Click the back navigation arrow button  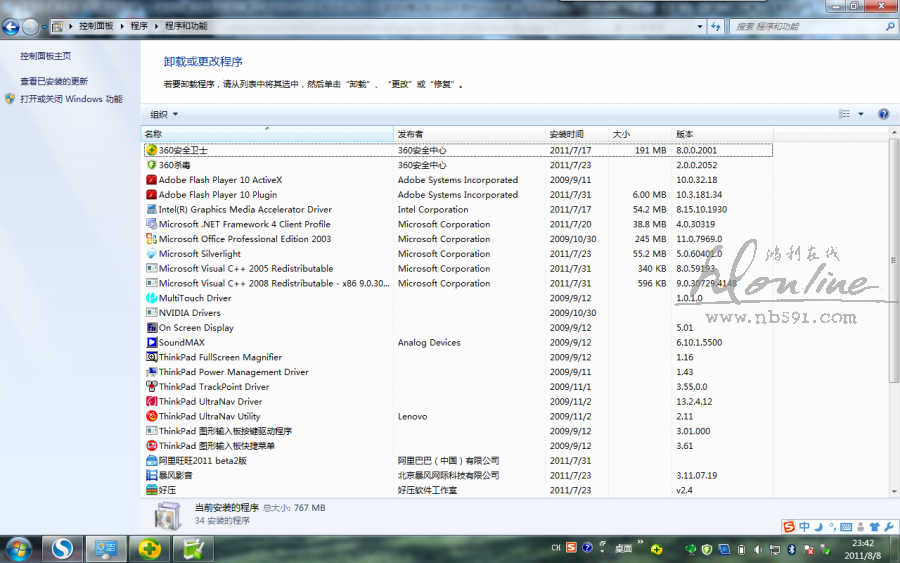pos(11,26)
